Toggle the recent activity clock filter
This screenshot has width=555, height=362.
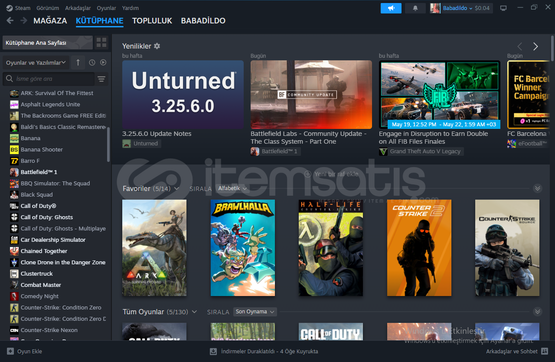coord(92,63)
